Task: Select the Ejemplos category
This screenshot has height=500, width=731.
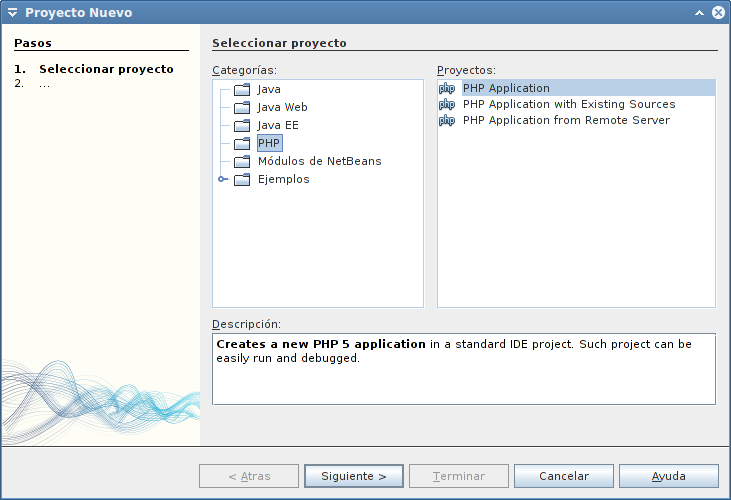Action: pyautogui.click(x=283, y=179)
